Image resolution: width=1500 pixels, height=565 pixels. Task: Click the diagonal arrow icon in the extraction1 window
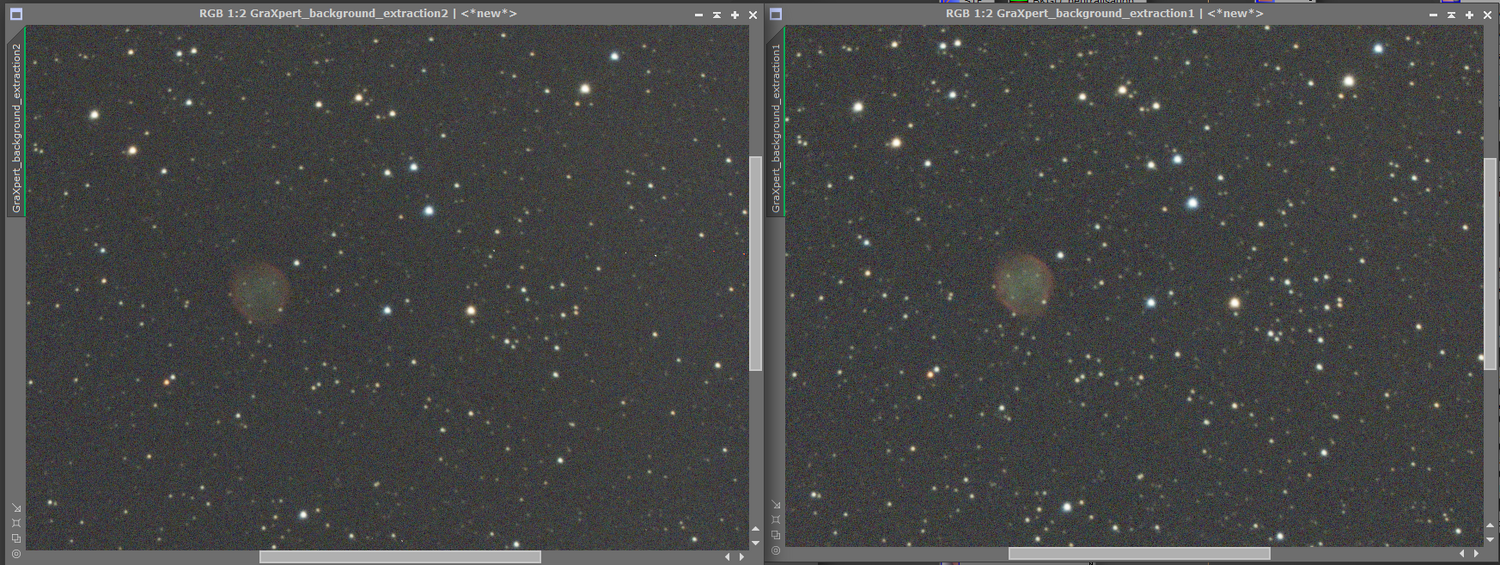(775, 505)
